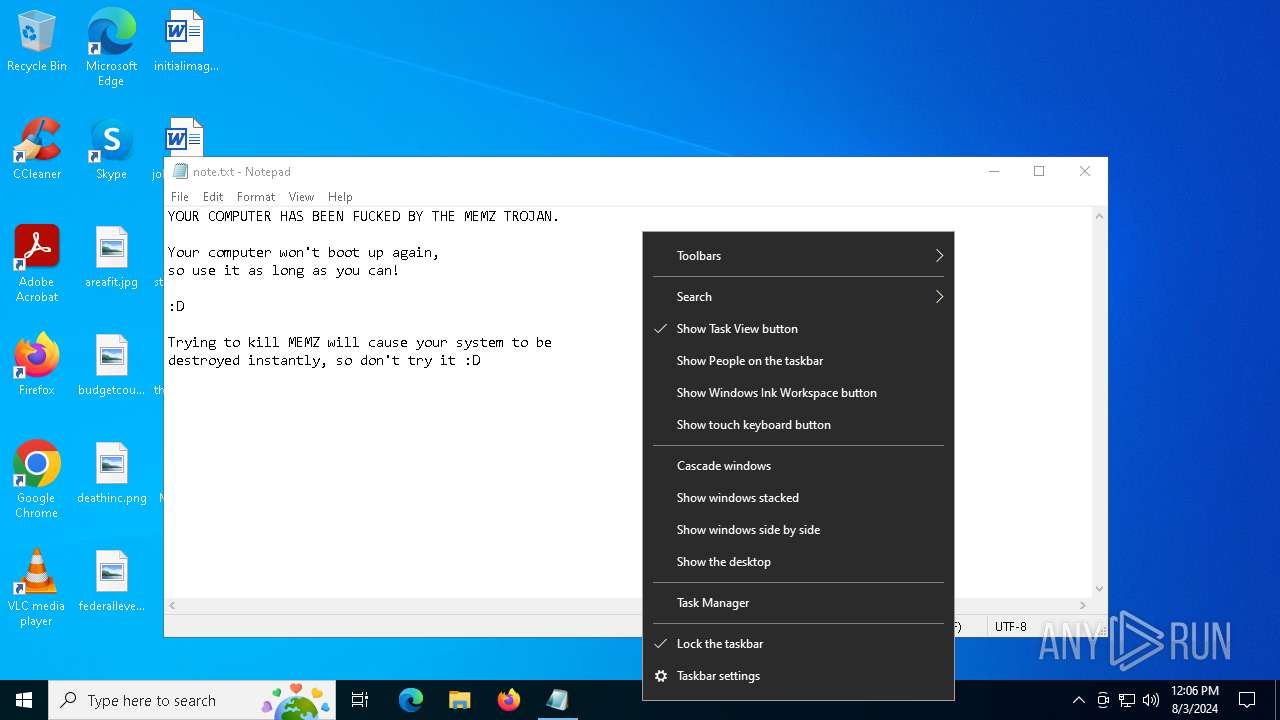
Task: Click the gear icon beside Taskbar settings
Action: 660,676
